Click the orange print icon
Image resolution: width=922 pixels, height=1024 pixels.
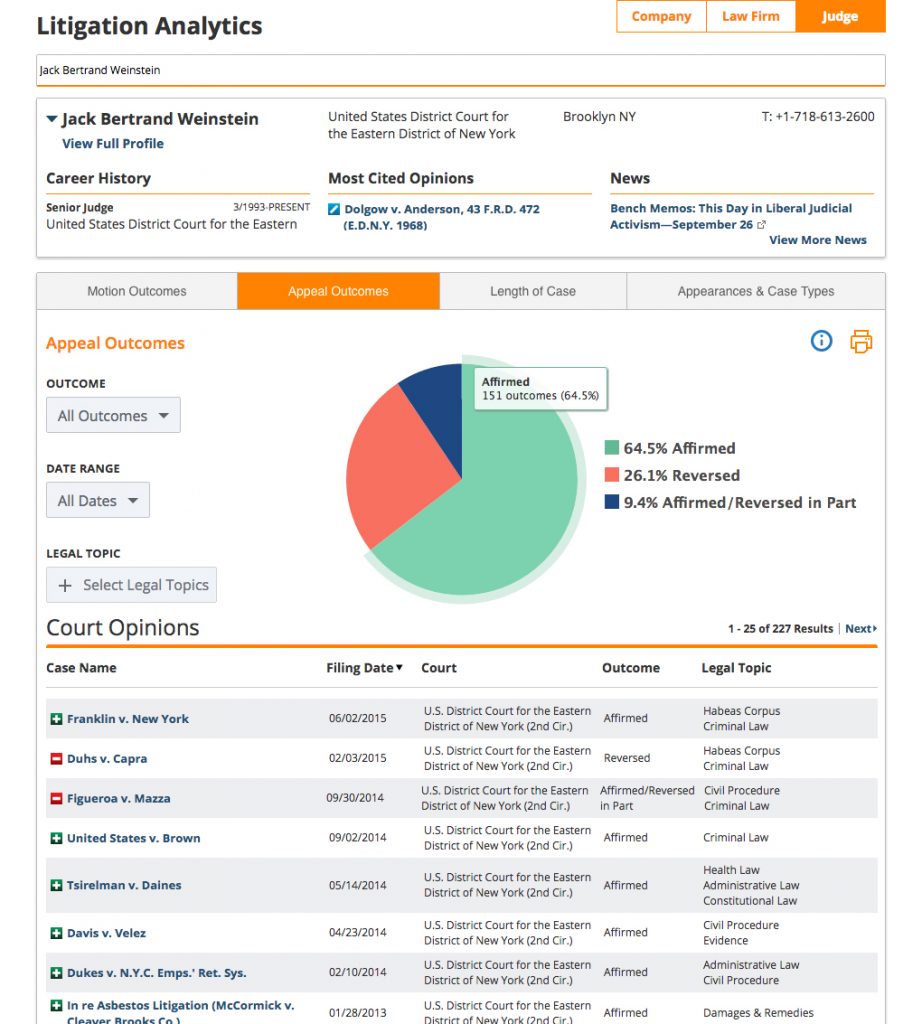[861, 341]
